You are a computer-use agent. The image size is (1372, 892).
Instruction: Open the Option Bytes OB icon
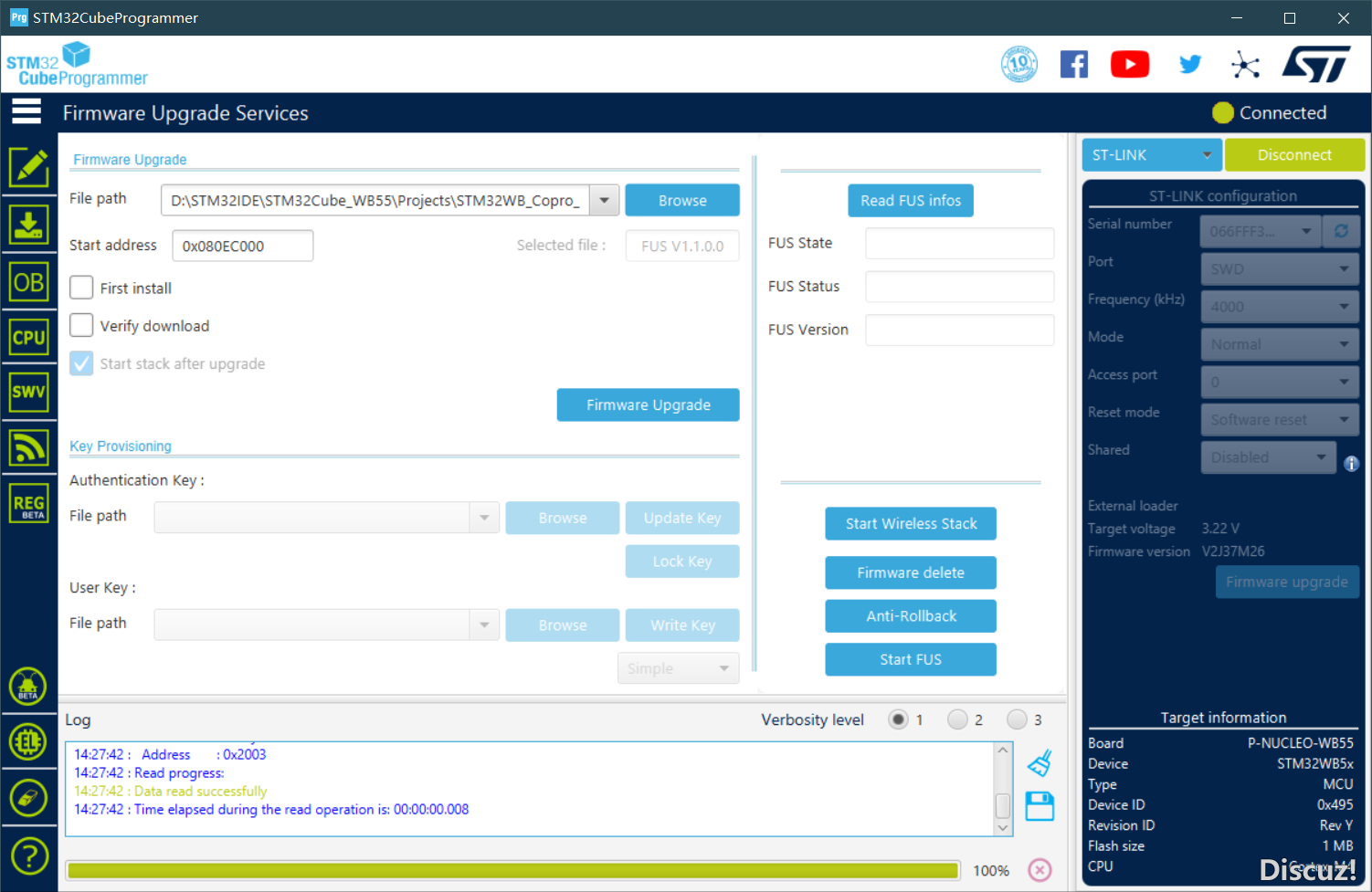[x=29, y=282]
